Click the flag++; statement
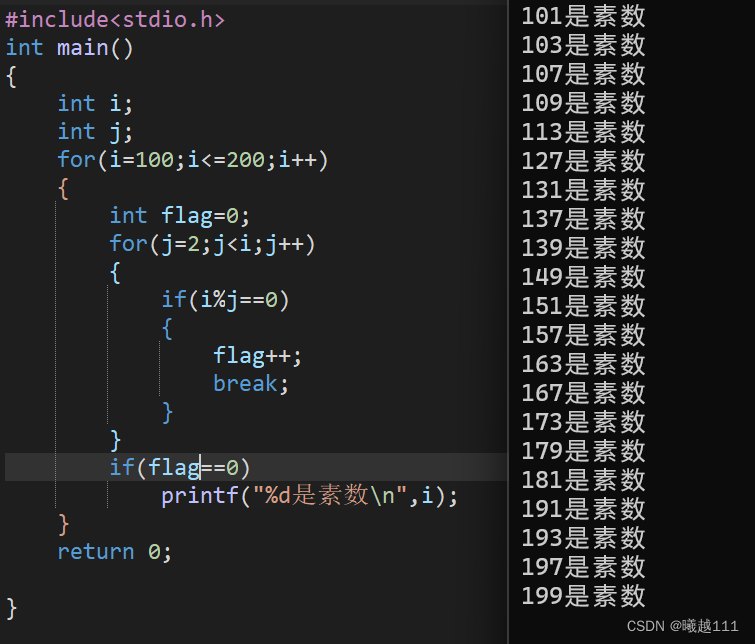 point(258,356)
